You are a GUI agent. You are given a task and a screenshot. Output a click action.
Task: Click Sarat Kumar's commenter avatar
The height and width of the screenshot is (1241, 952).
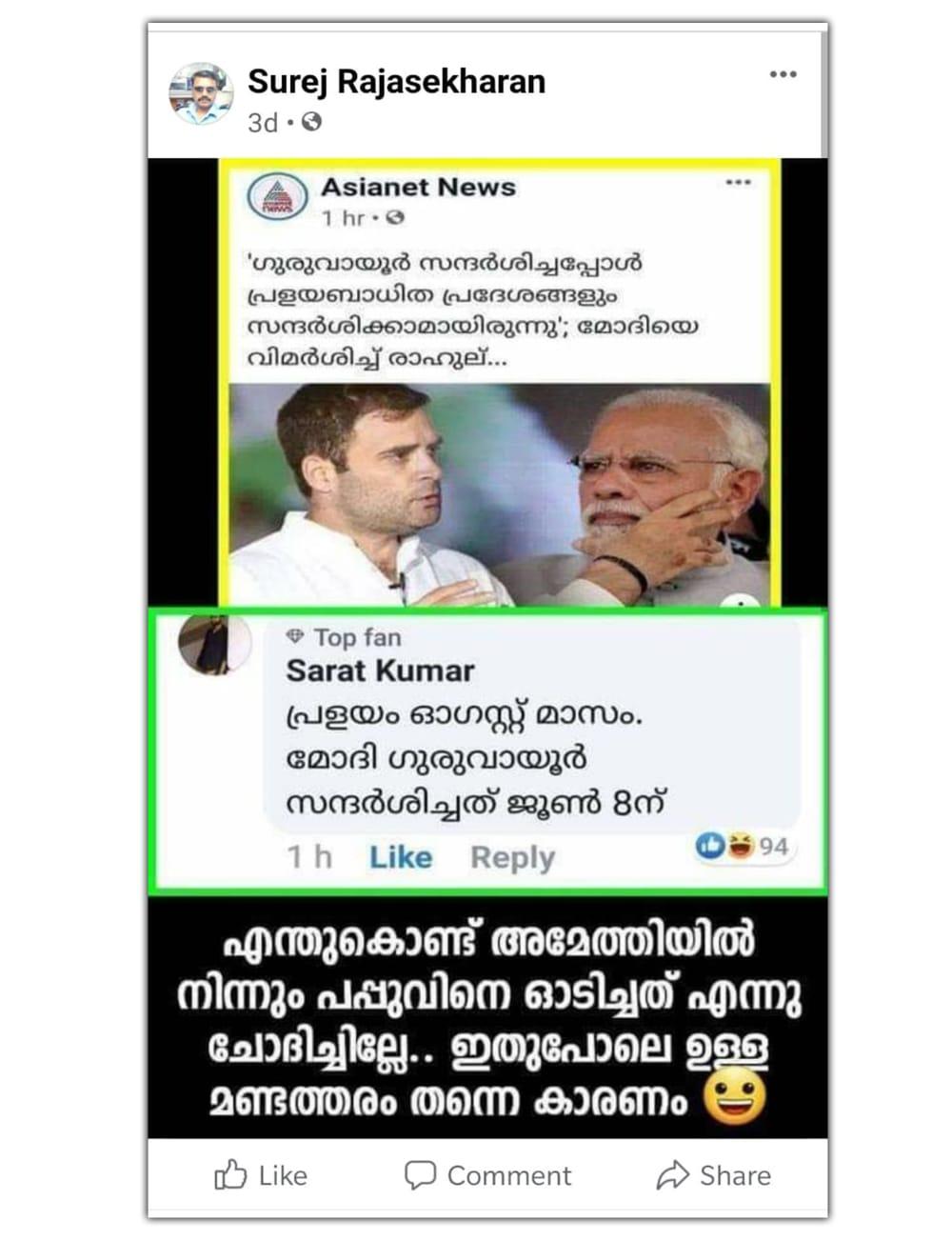(215, 643)
